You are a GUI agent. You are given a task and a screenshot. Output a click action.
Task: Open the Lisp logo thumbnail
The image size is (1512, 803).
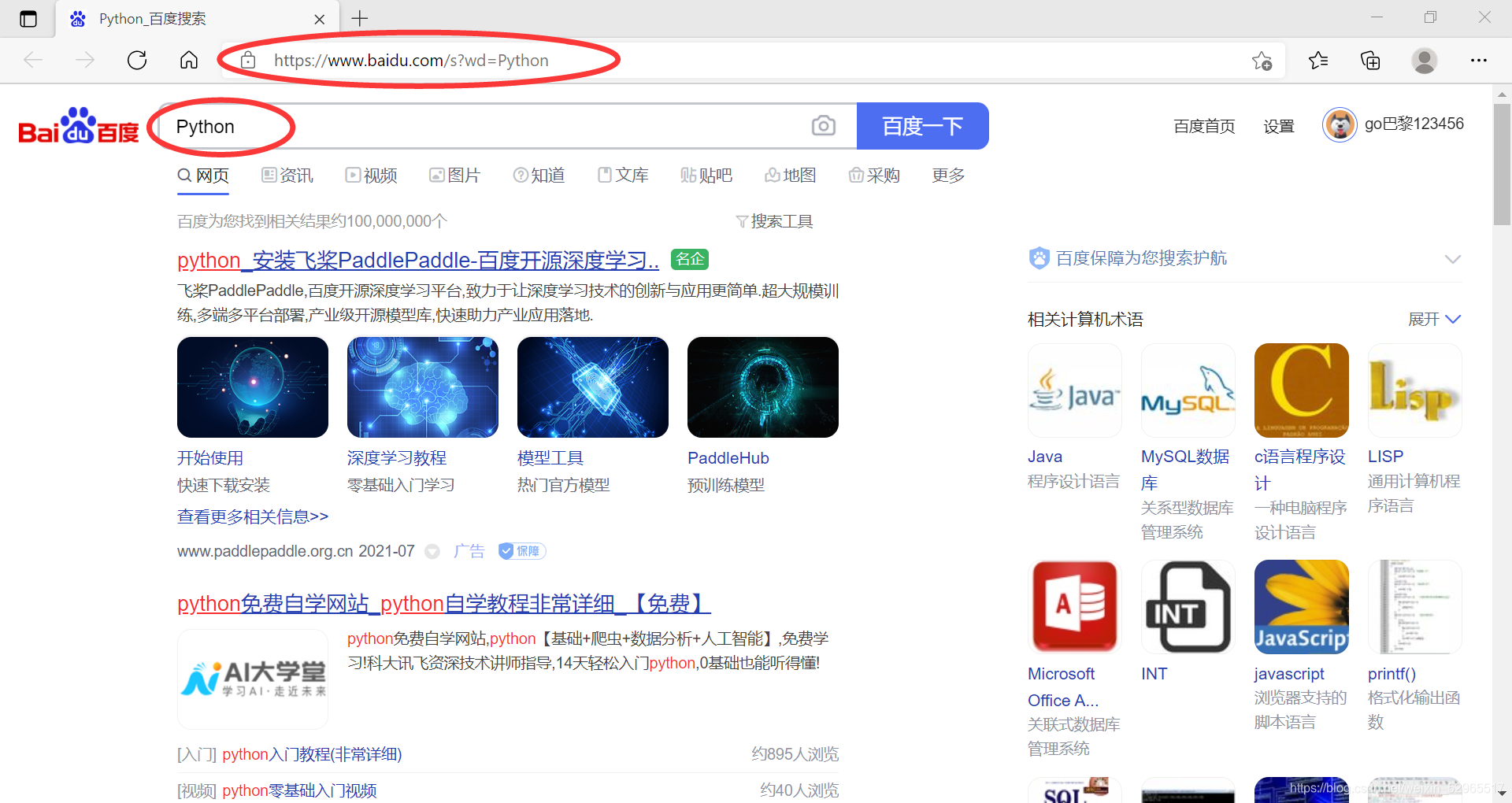tap(1415, 390)
